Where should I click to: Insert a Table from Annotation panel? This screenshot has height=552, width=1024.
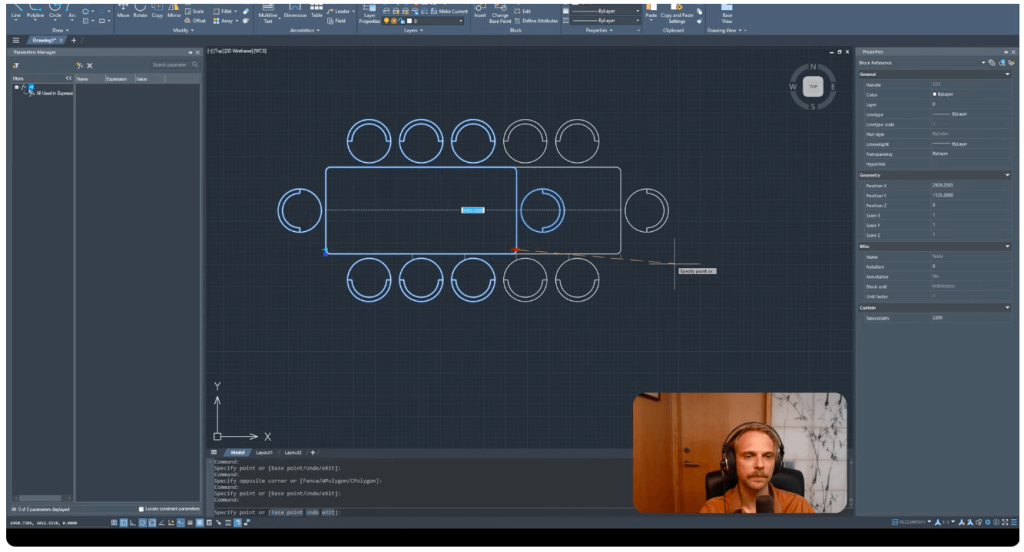(317, 15)
